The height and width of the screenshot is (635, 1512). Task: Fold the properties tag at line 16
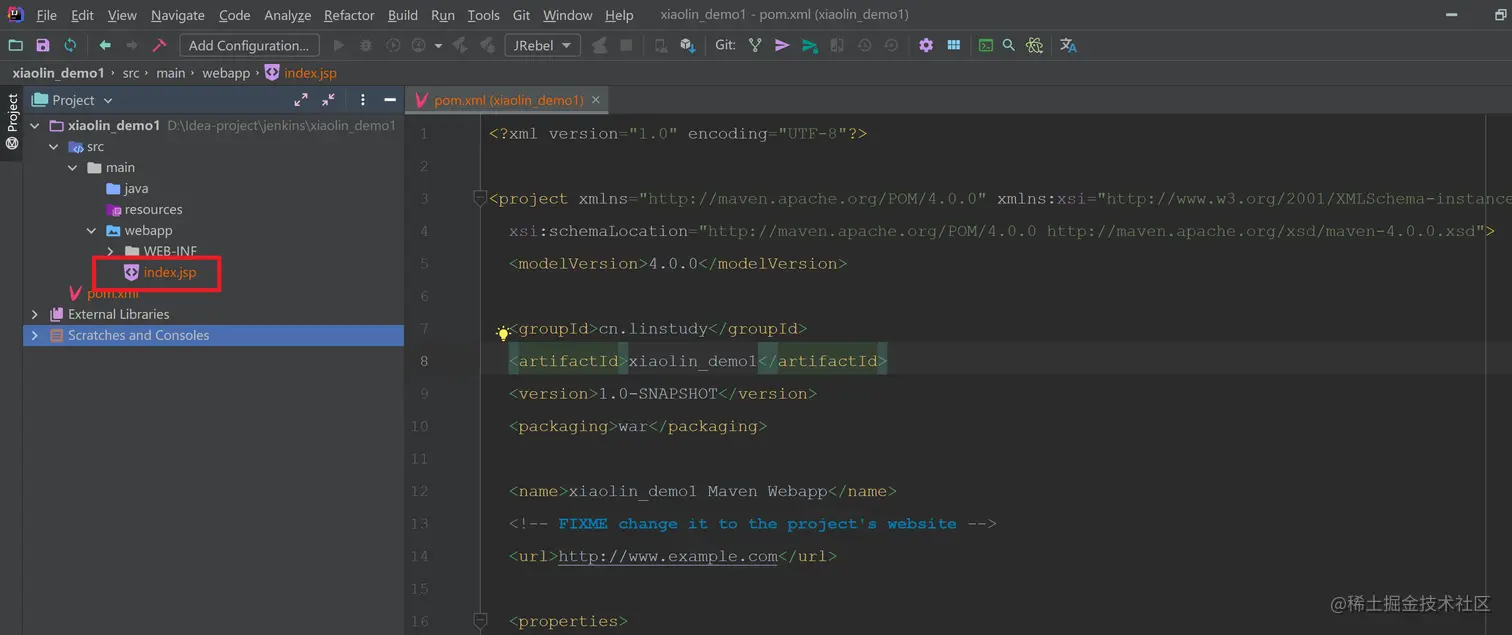click(x=480, y=621)
